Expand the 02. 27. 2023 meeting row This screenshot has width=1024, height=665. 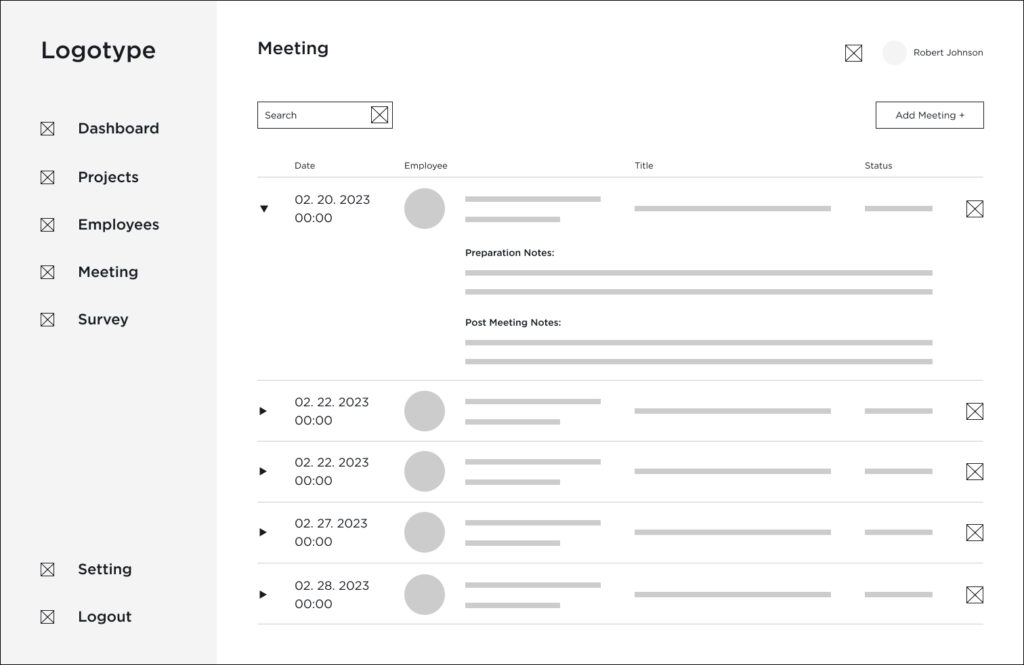coord(263,532)
